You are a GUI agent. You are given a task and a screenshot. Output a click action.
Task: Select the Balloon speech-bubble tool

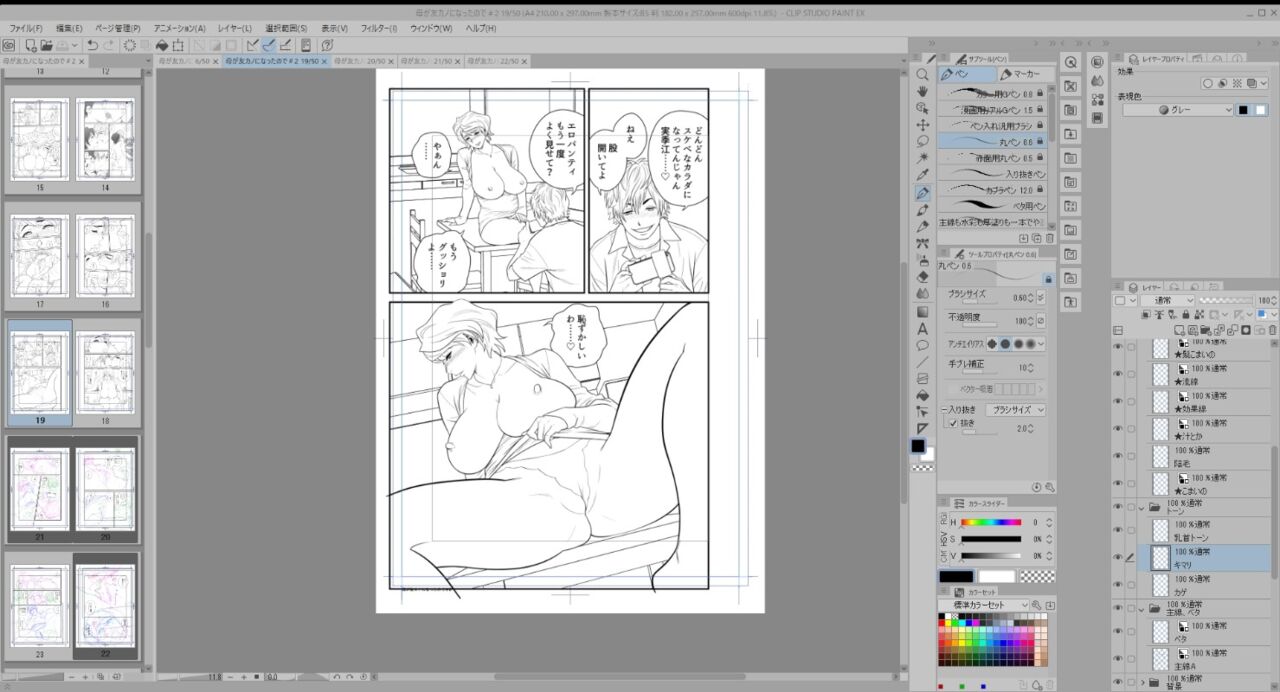(922, 345)
